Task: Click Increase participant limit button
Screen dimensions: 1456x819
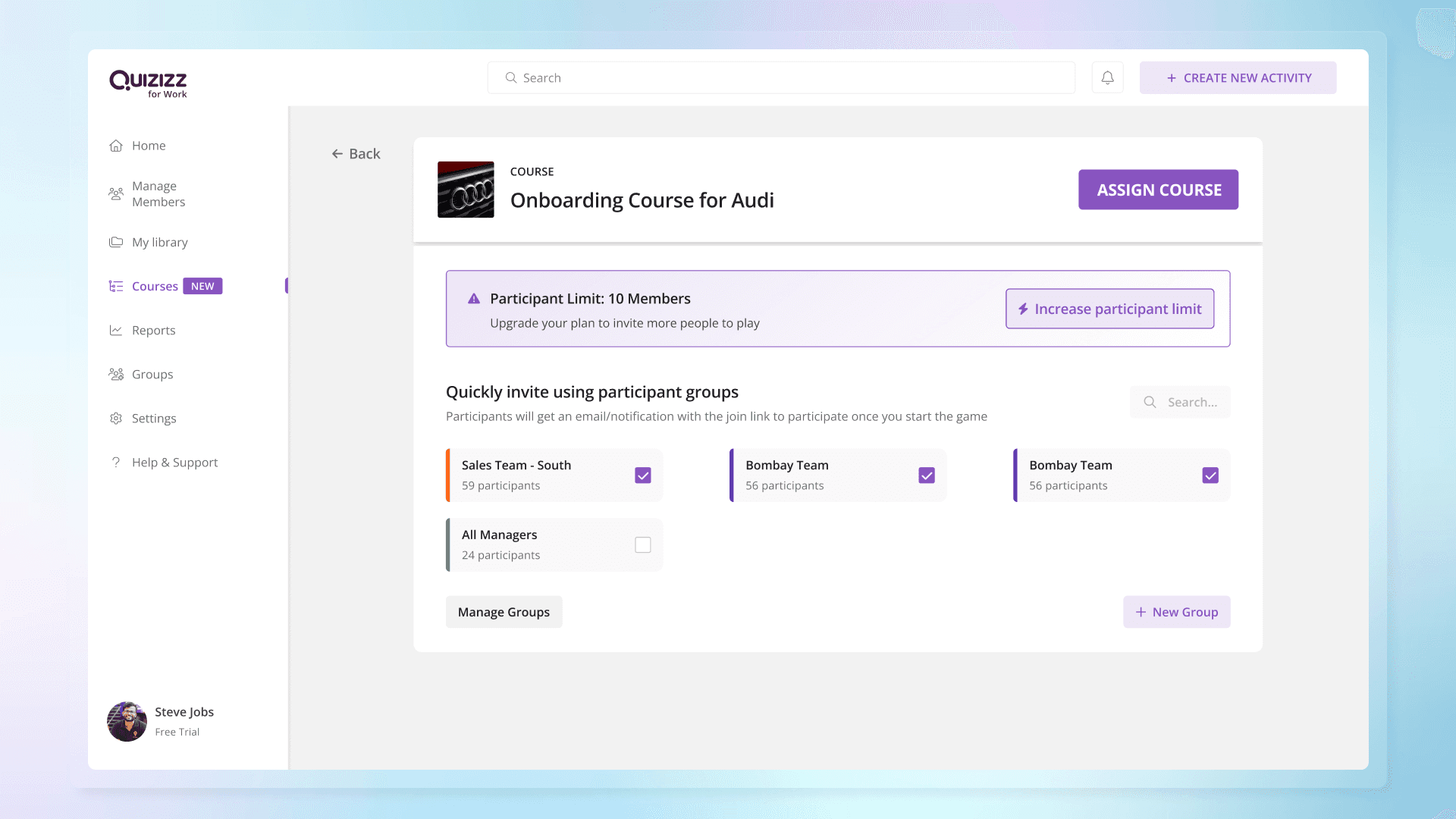Action: tap(1109, 309)
